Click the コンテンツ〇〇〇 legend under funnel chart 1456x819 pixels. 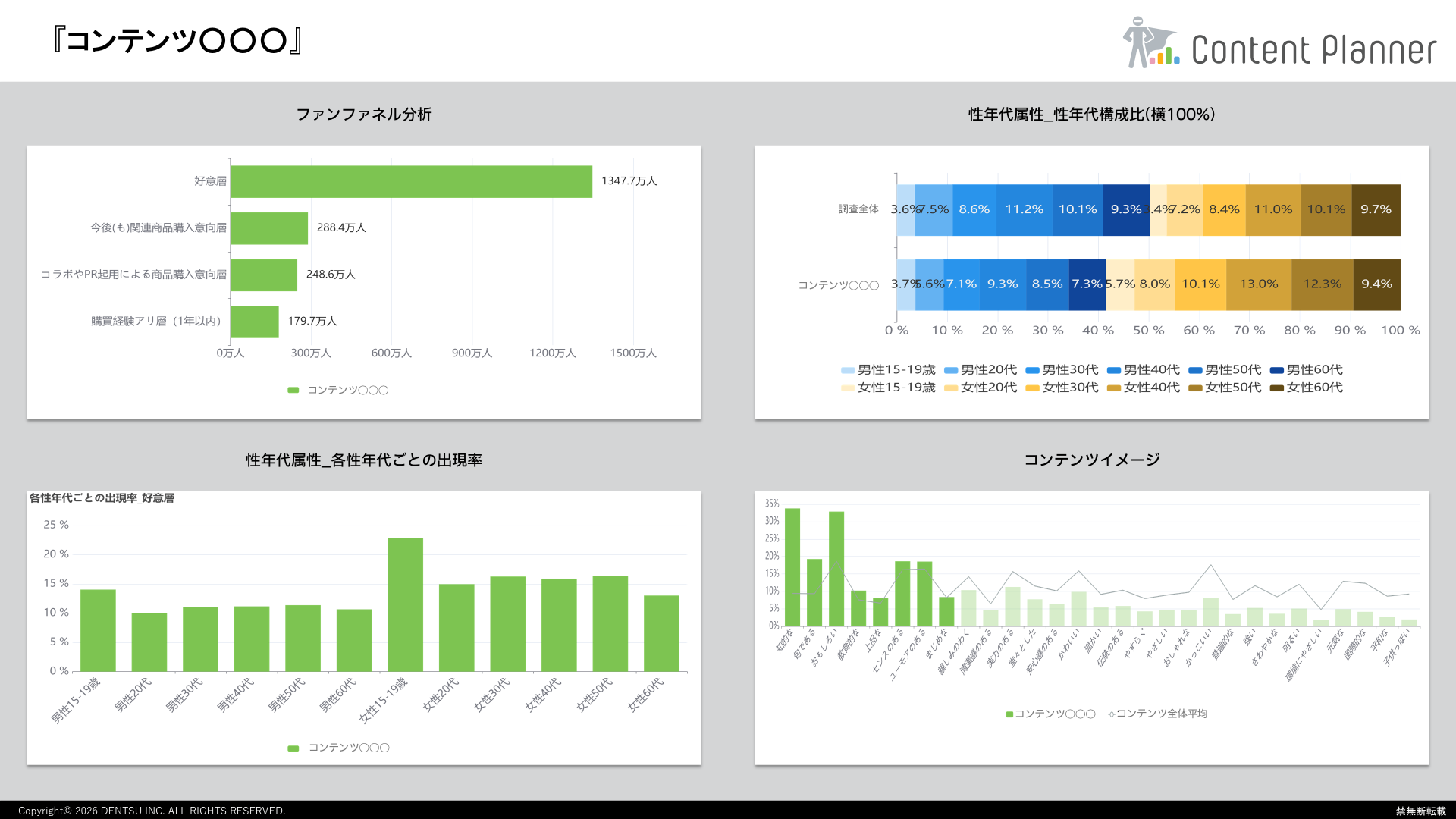(x=338, y=391)
